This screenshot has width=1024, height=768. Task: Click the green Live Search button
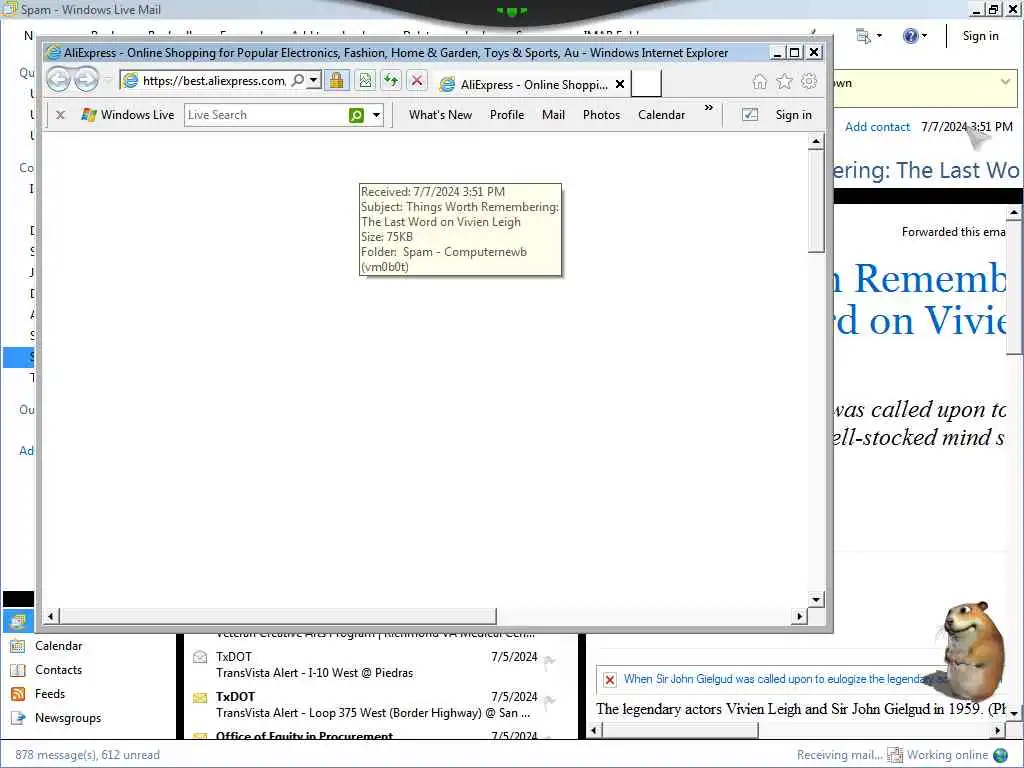coord(357,116)
